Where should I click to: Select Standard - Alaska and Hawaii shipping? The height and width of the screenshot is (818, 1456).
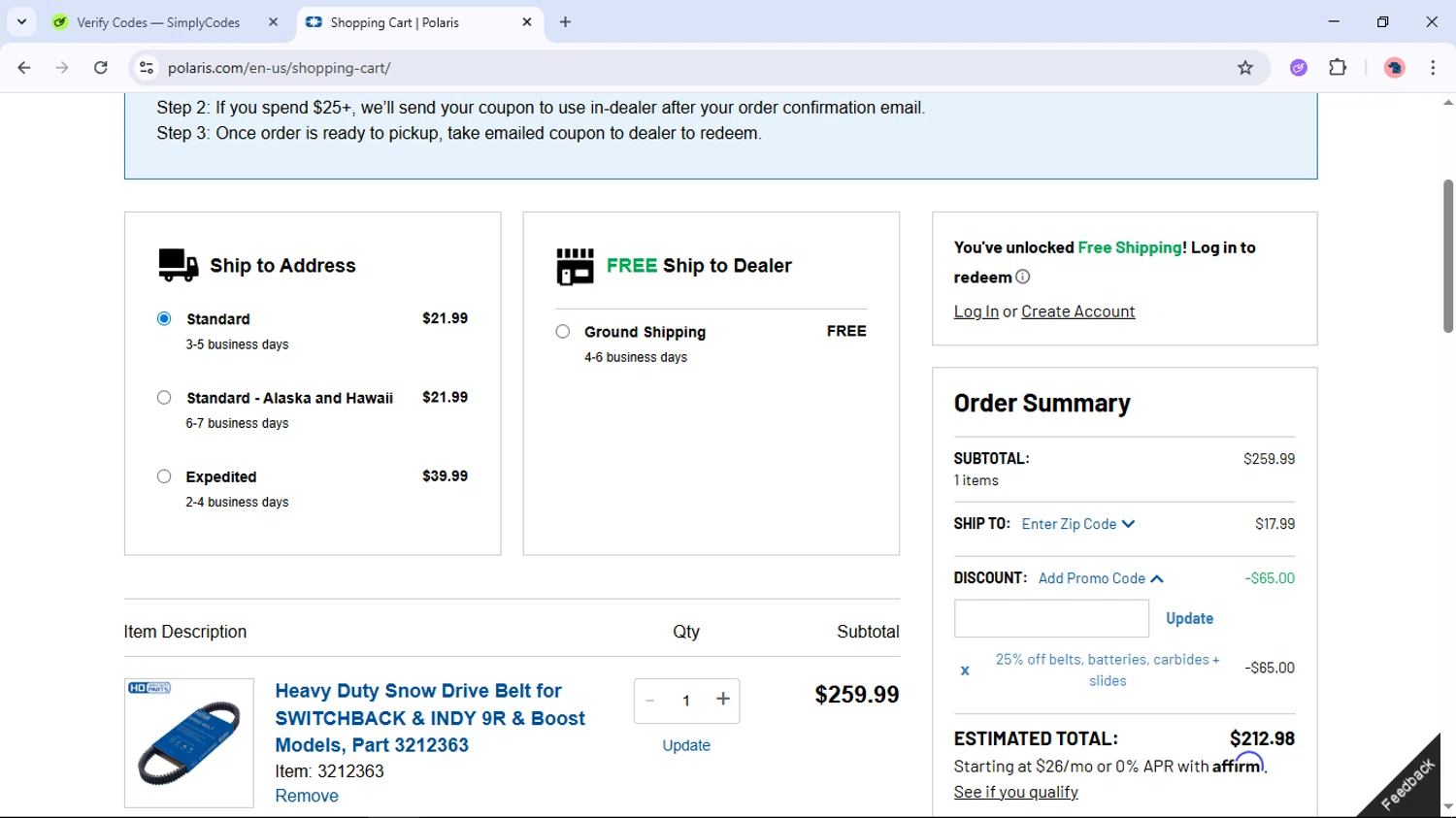(164, 398)
